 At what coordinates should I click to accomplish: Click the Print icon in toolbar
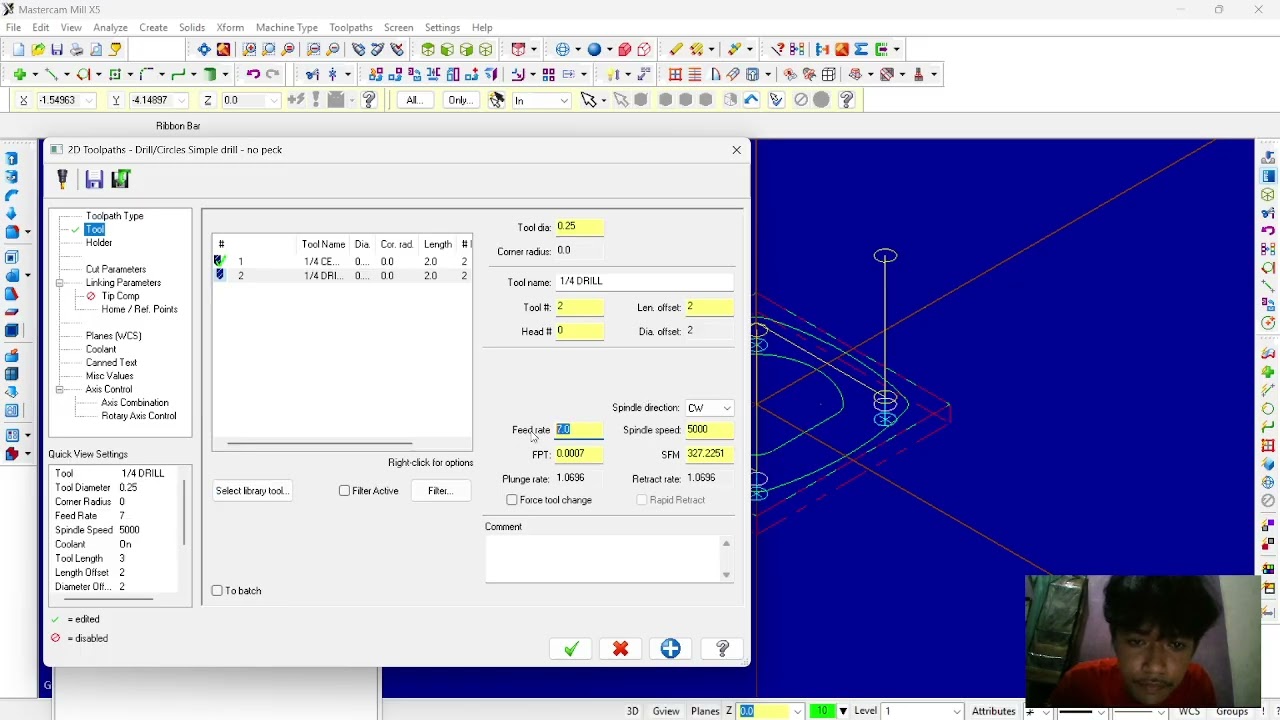76,49
